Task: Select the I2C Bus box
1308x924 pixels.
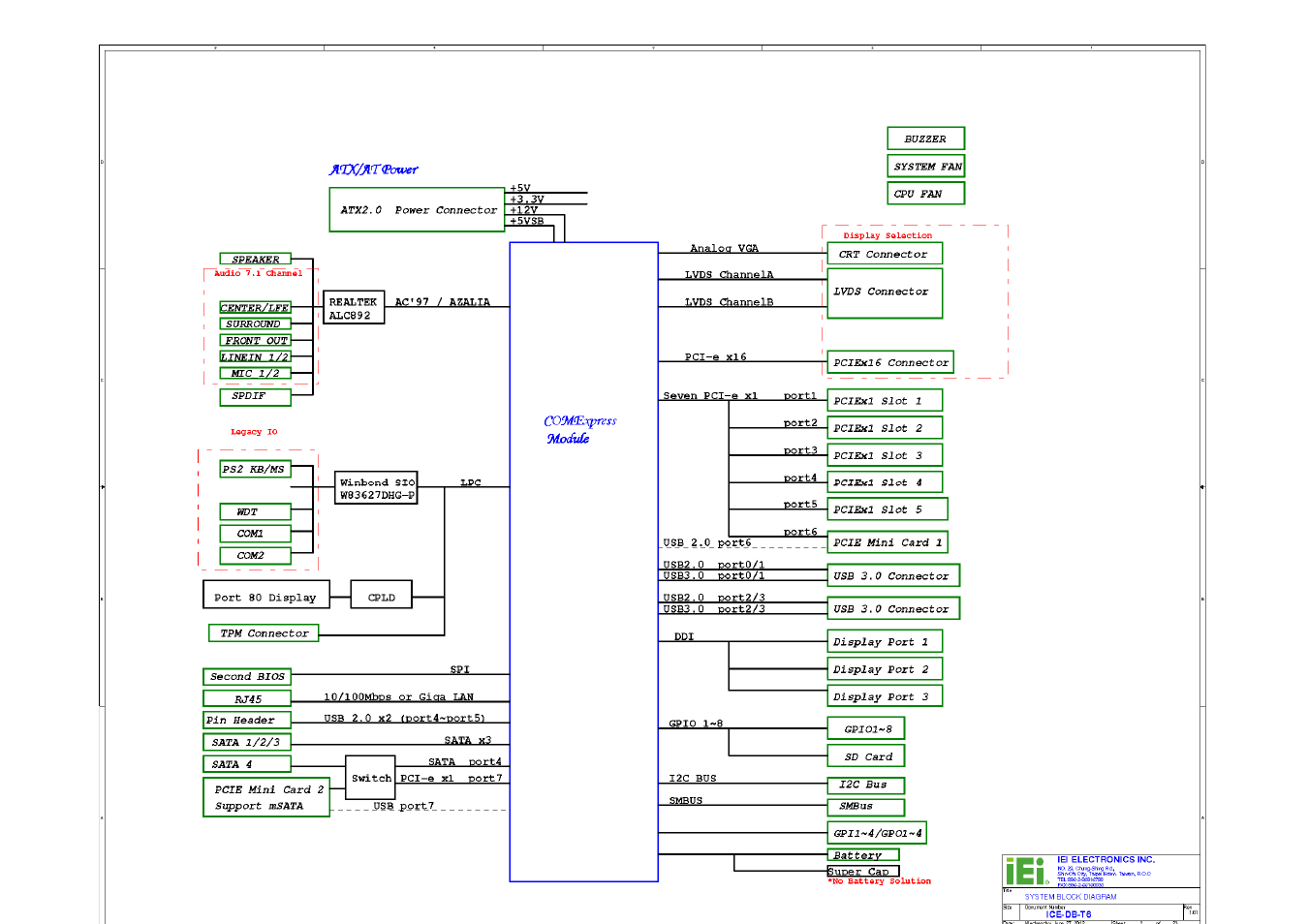Action: pos(866,785)
